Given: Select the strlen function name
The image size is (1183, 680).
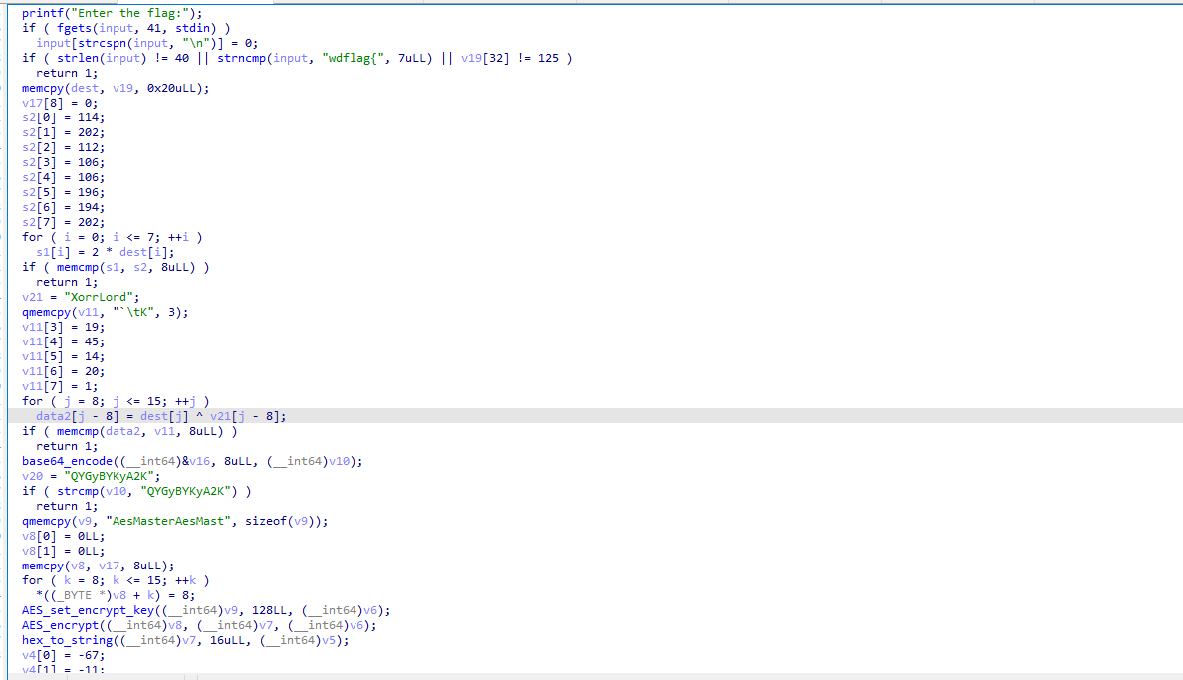Looking at the screenshot, I should [x=62, y=58].
